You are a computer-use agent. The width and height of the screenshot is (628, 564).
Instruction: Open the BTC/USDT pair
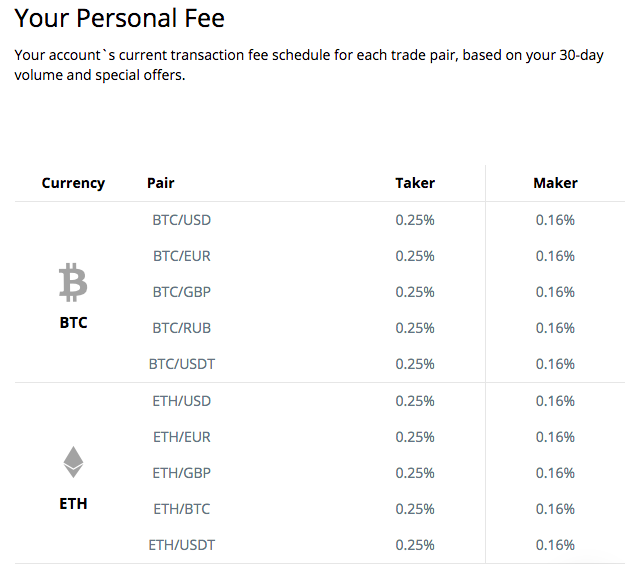pos(181,364)
